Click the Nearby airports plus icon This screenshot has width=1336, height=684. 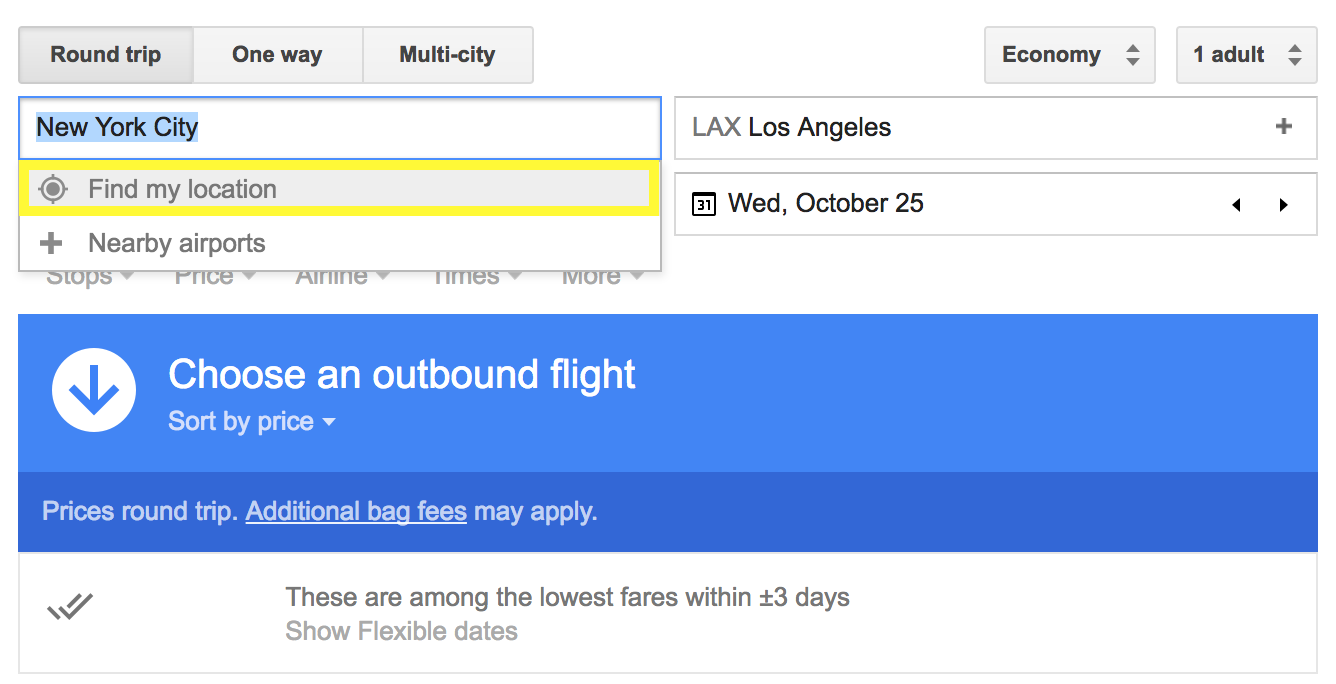(51, 242)
